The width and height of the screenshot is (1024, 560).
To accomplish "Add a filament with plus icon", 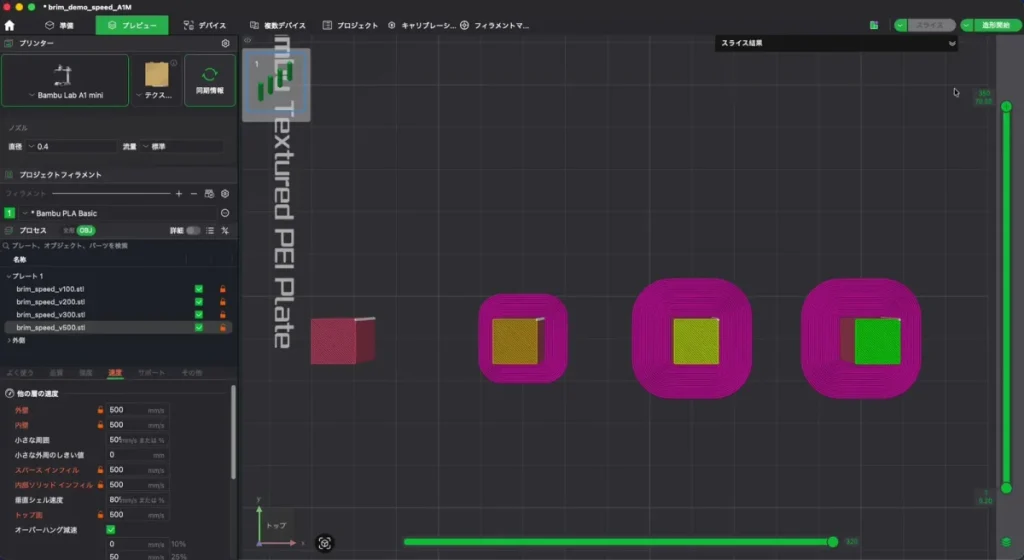I will coord(179,194).
